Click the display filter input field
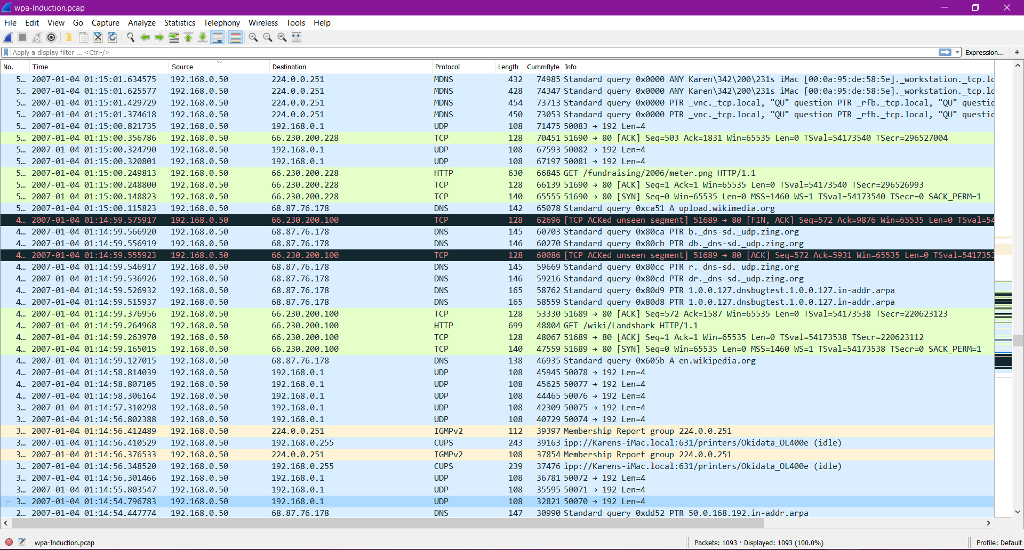This screenshot has width=1024, height=550. tap(400, 52)
